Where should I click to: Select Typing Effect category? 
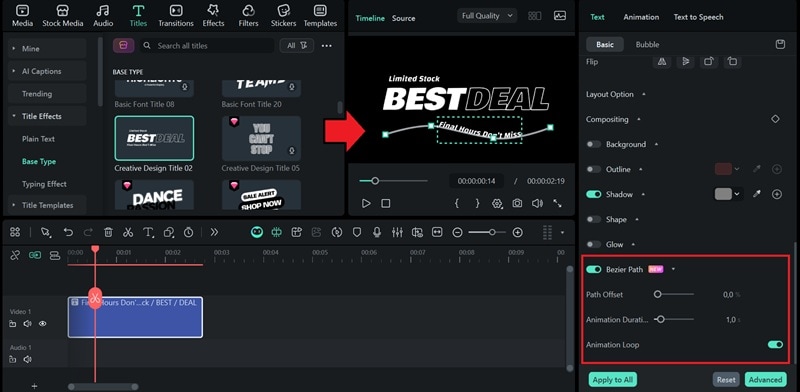click(x=44, y=184)
